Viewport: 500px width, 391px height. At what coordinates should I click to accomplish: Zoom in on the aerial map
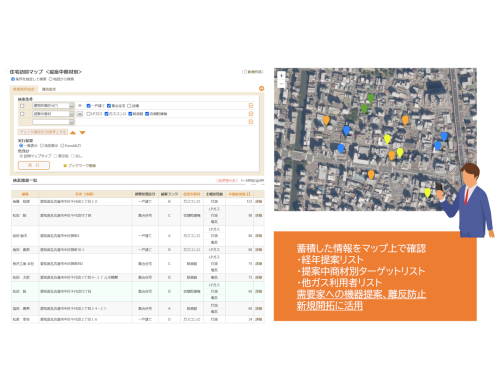point(281,76)
